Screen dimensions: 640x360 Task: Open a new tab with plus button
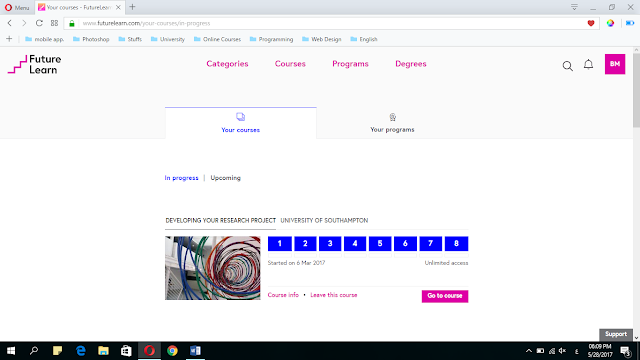click(x=132, y=7)
